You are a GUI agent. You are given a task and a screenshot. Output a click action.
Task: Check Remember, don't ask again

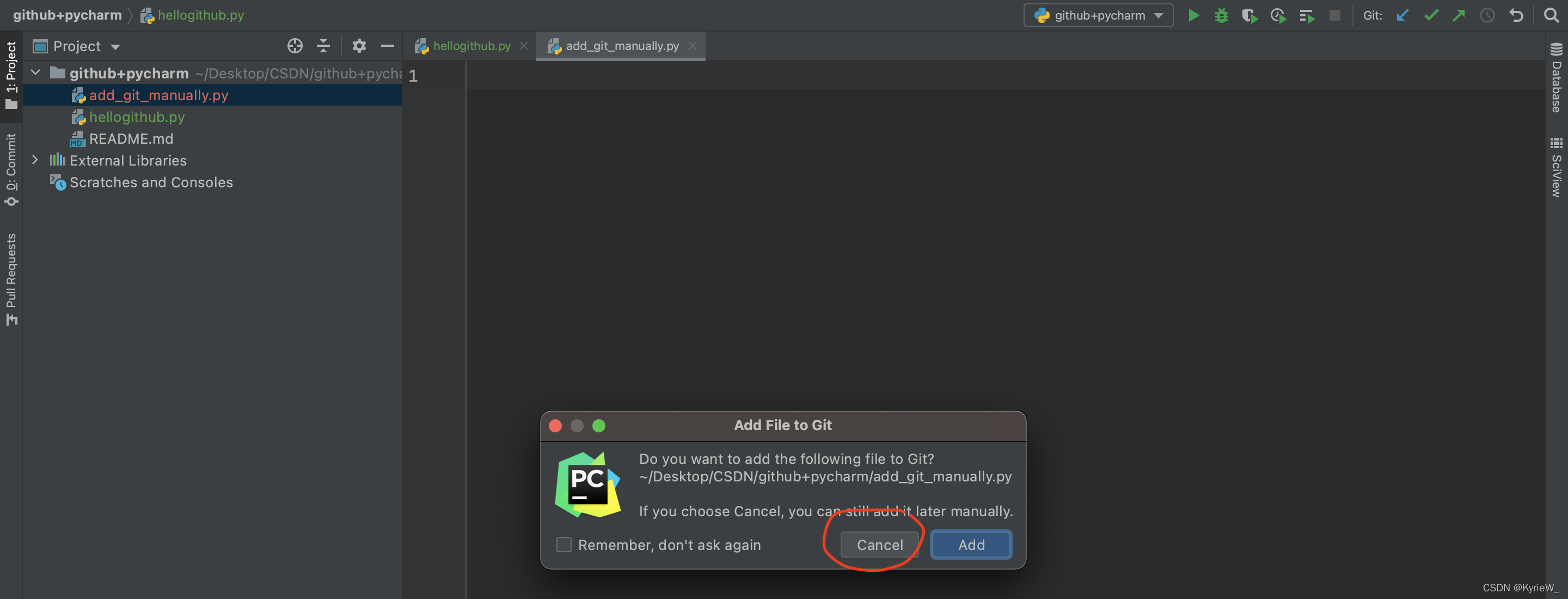click(x=563, y=545)
